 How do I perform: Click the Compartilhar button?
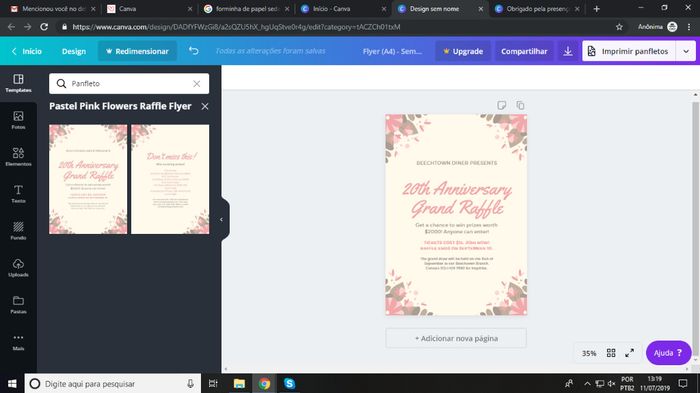(x=524, y=51)
